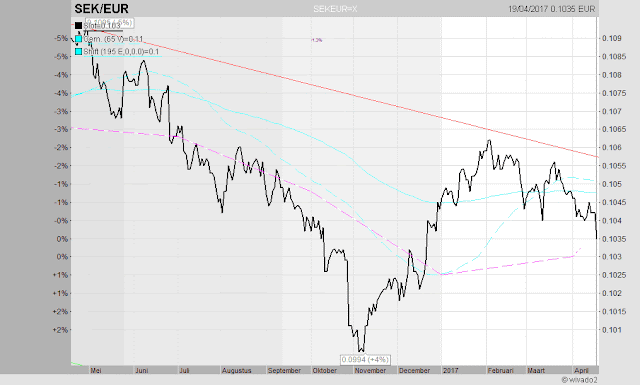
Task: Click the December month label
Action: [x=414, y=370]
